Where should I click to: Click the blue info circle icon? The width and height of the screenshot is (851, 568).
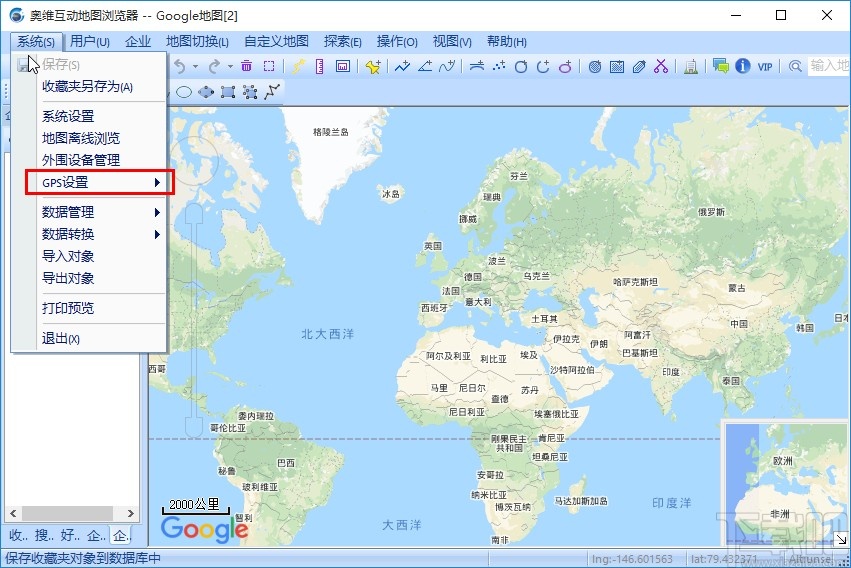click(742, 66)
